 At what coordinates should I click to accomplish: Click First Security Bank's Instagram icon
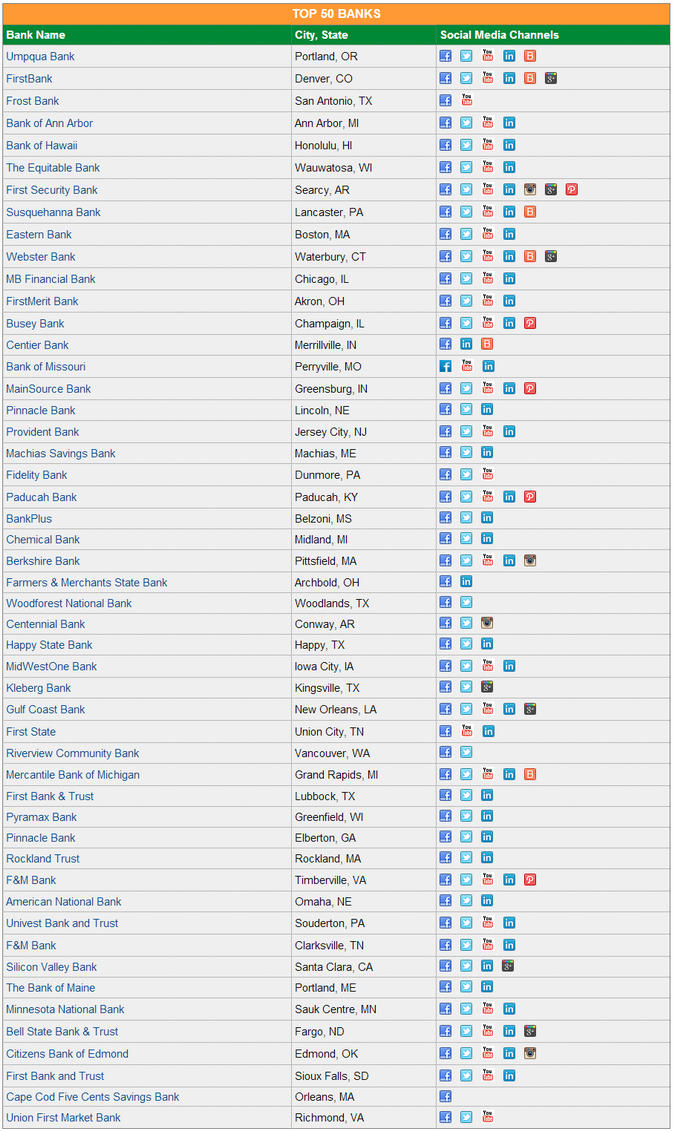point(530,189)
